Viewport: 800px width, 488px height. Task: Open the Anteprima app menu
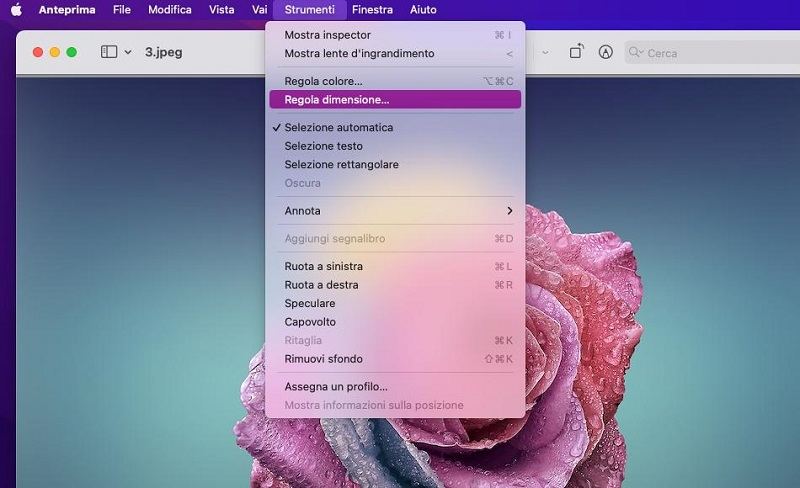pyautogui.click(x=67, y=10)
